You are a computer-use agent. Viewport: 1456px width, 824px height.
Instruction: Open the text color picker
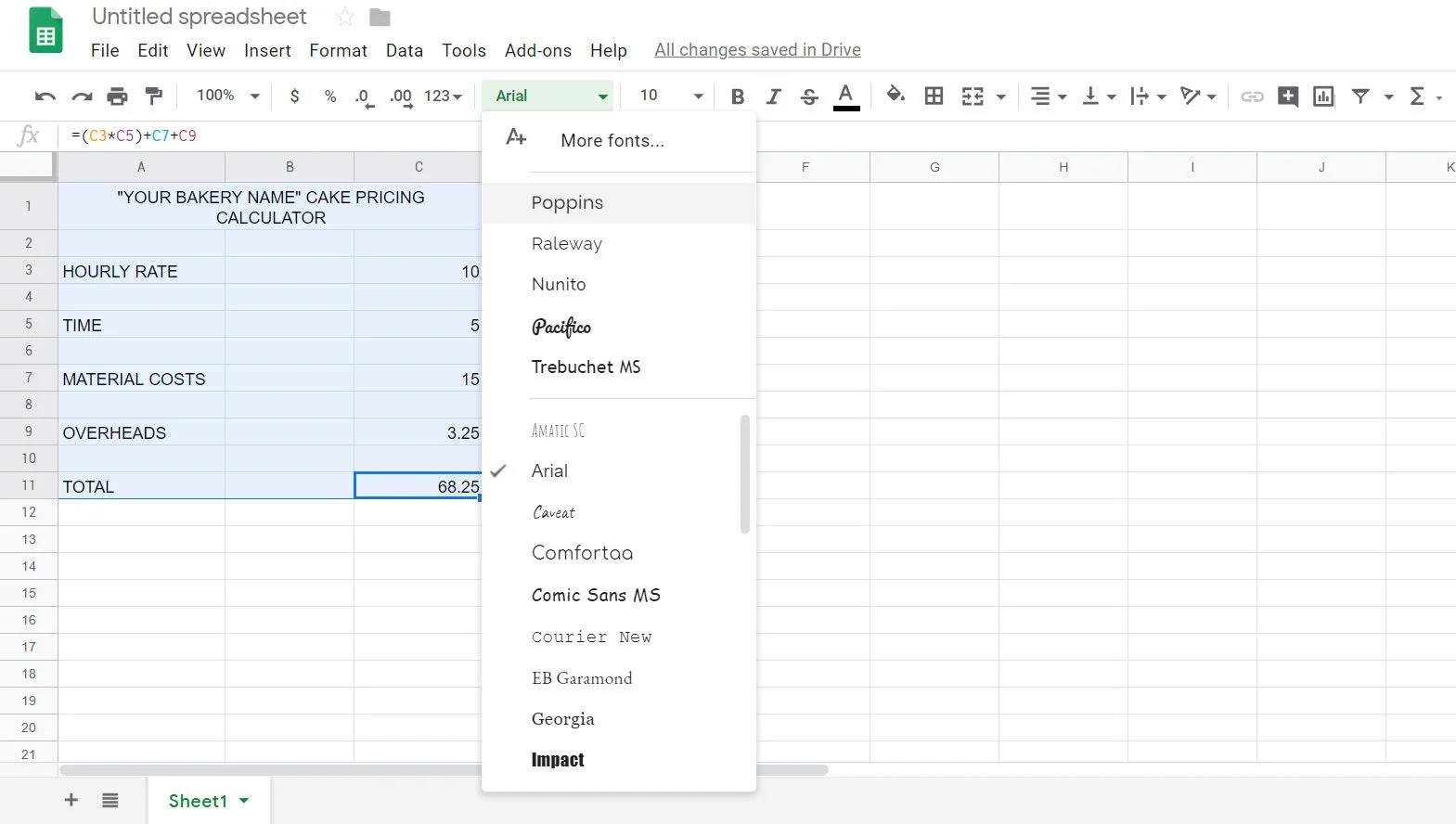click(x=845, y=96)
